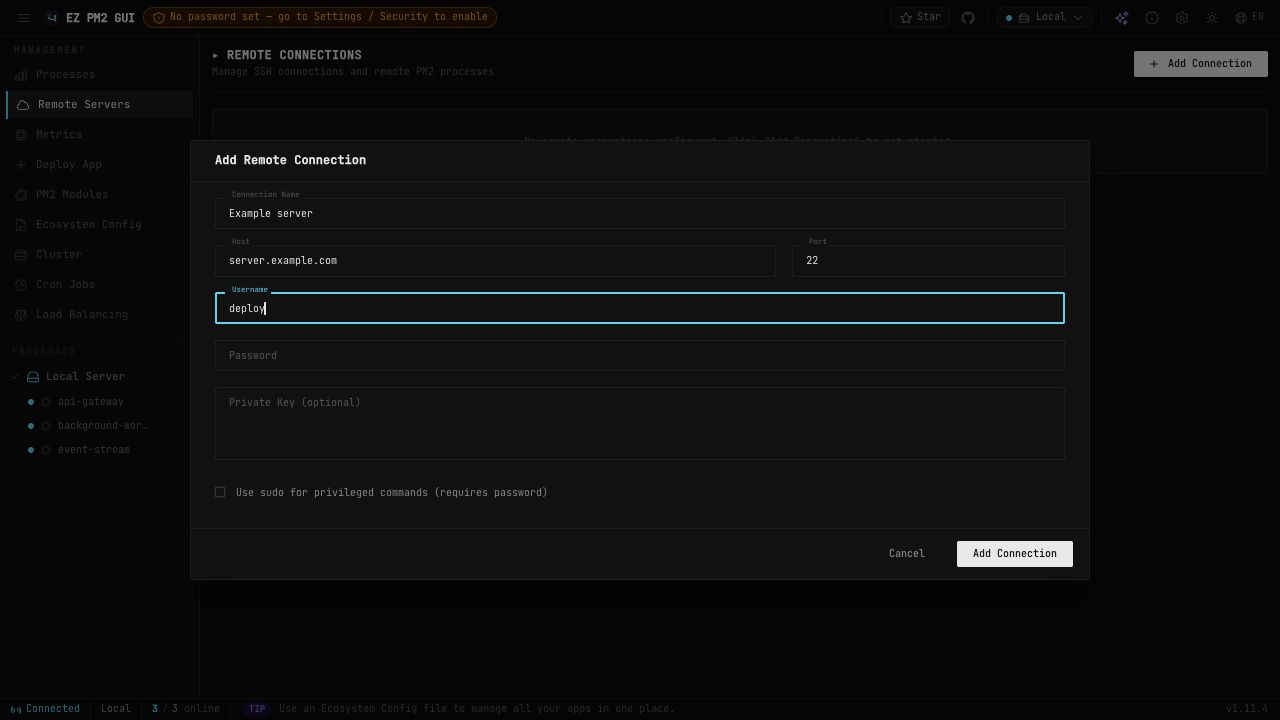Focus the Port field
This screenshot has width=1280, height=720.
(x=928, y=261)
